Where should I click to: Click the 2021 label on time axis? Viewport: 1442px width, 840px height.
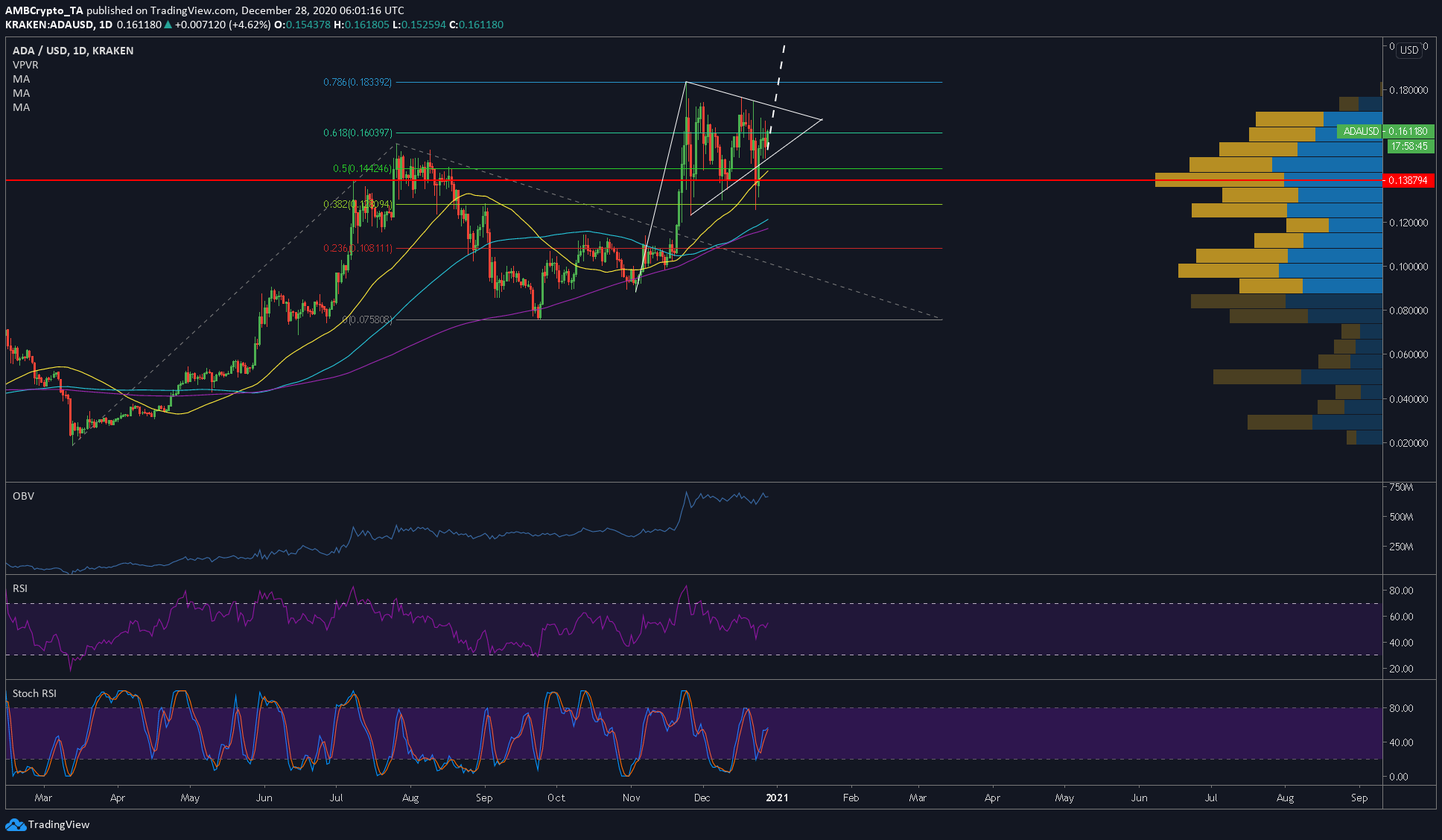777,798
